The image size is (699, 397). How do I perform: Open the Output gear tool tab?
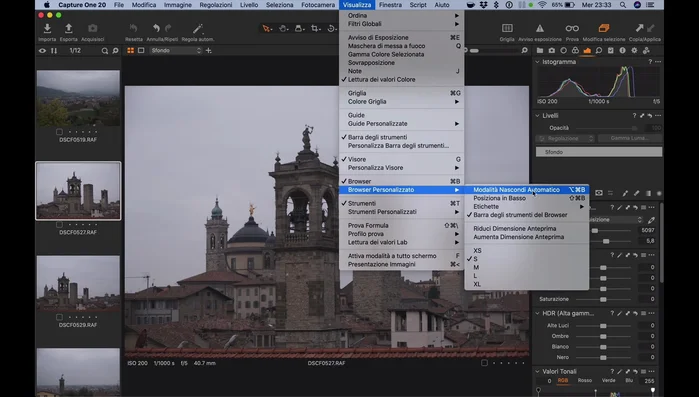click(634, 51)
